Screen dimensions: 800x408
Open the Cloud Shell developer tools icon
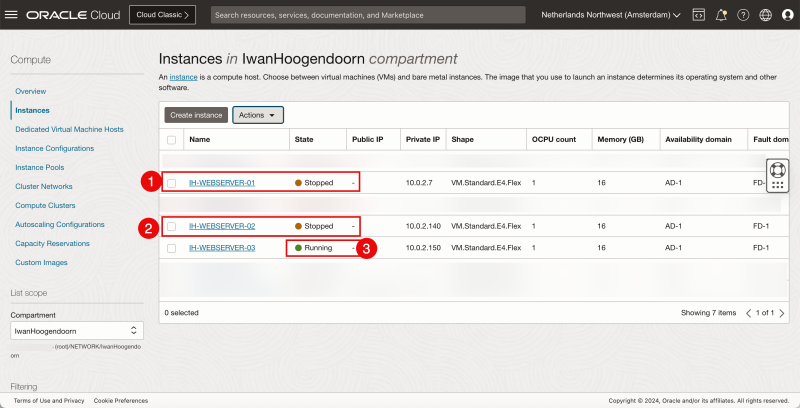click(698, 15)
